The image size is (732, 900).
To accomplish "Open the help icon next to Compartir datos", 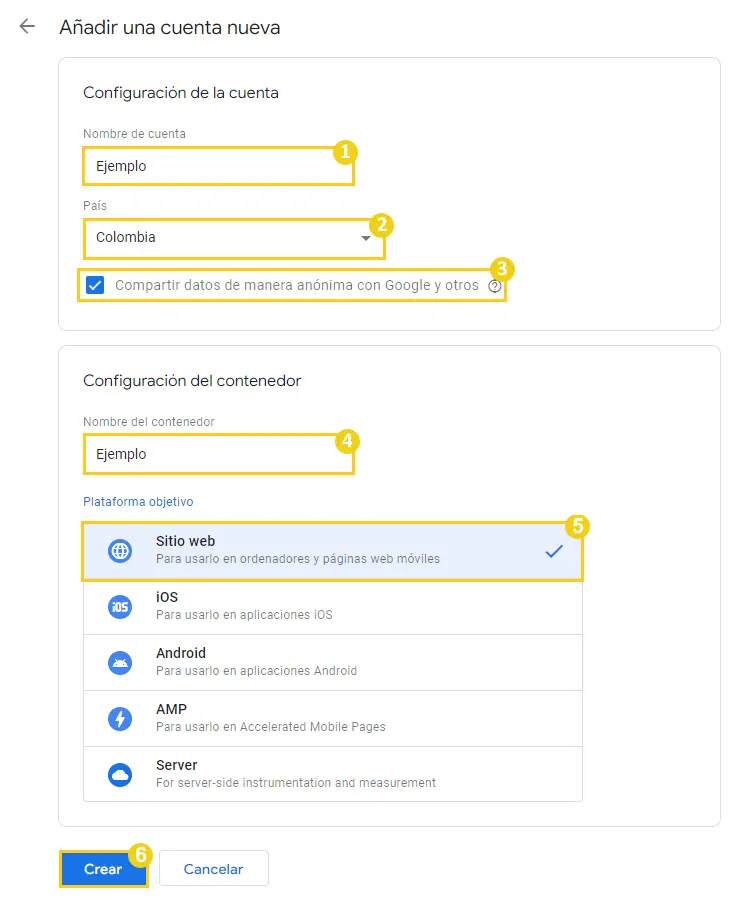I will pos(494,286).
